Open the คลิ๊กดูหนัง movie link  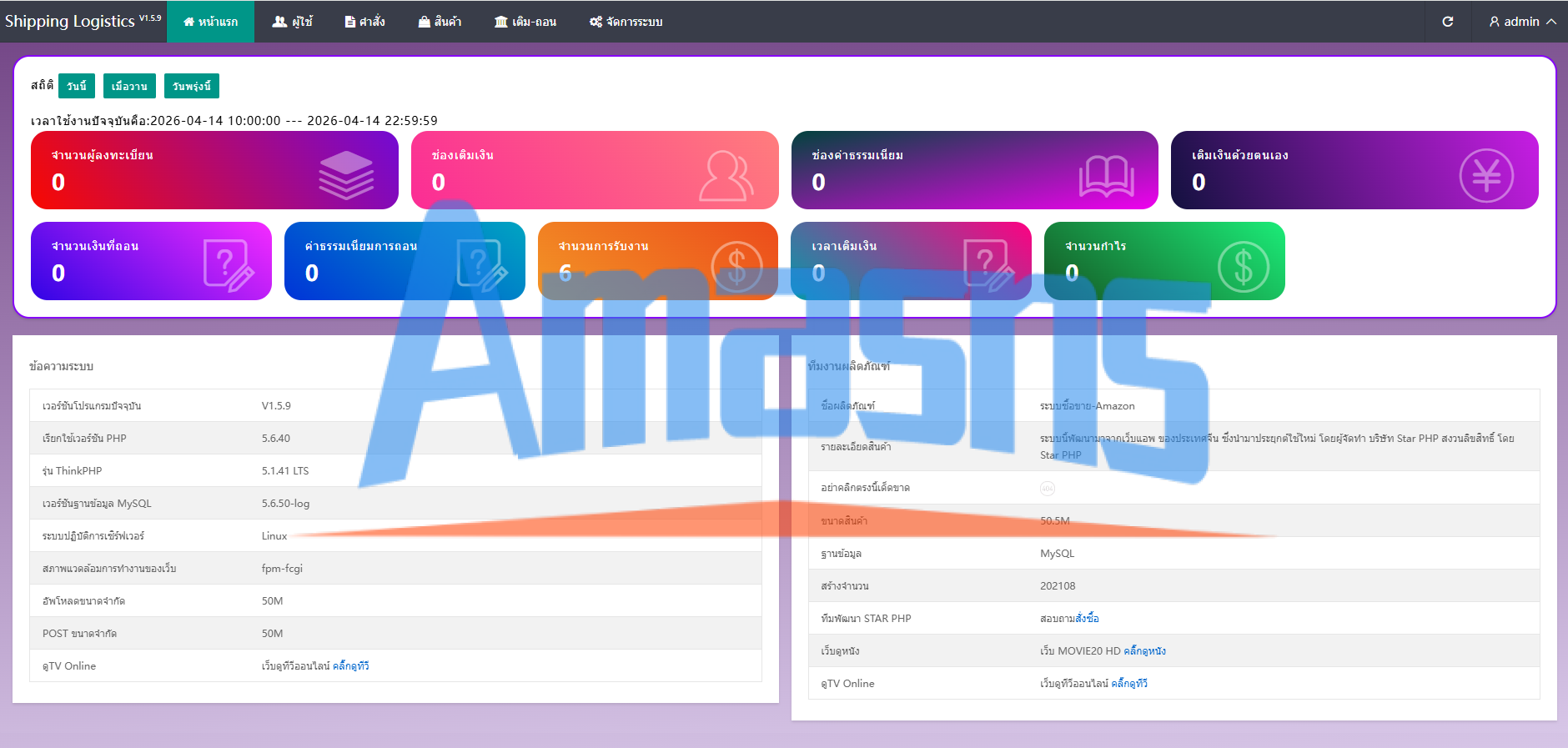(1144, 651)
